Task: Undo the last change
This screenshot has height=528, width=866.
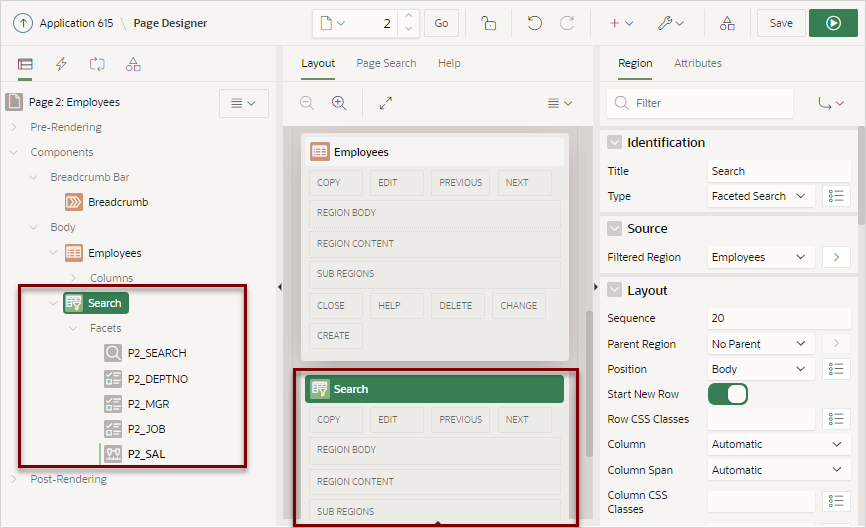Action: pyautogui.click(x=534, y=23)
